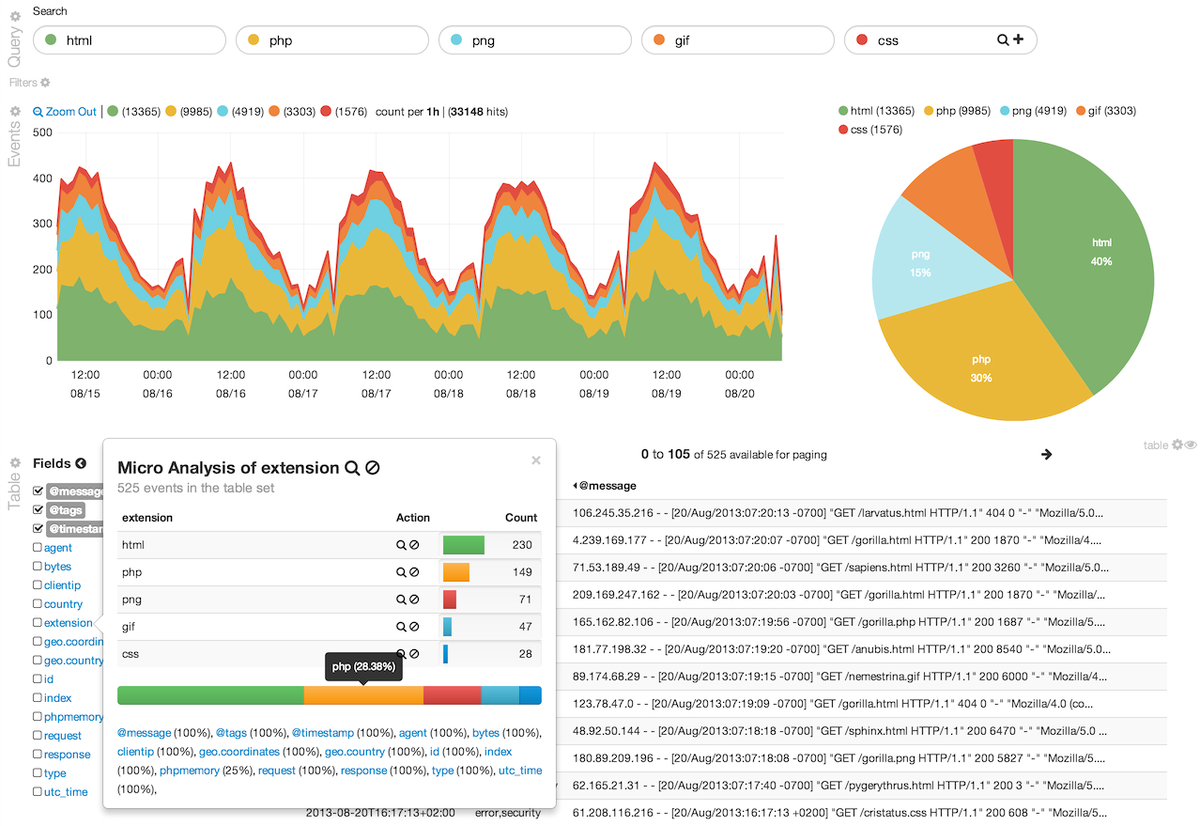The height and width of the screenshot is (826, 1200).
Task: Click the magnifier next to Micro Analysis title
Action: point(351,468)
